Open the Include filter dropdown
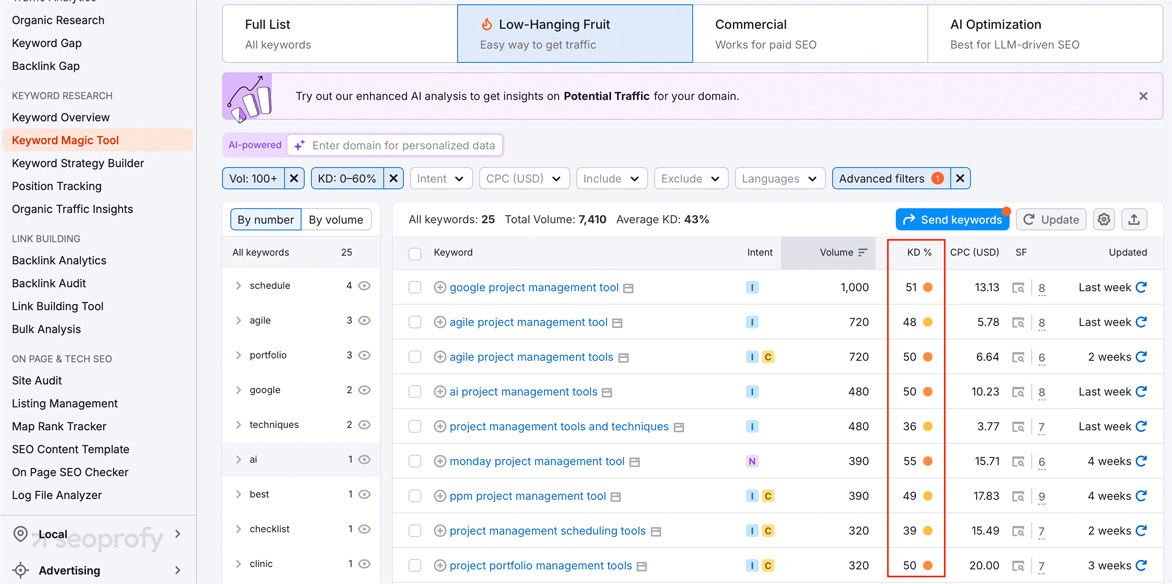Viewport: 1172px width, 584px height. pyautogui.click(x=612, y=179)
